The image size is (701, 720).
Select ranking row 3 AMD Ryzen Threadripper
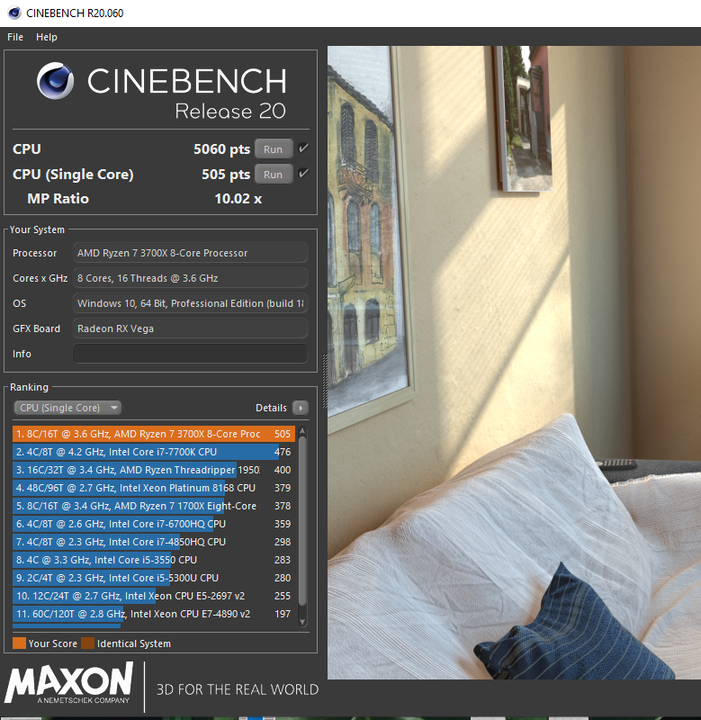tap(154, 470)
